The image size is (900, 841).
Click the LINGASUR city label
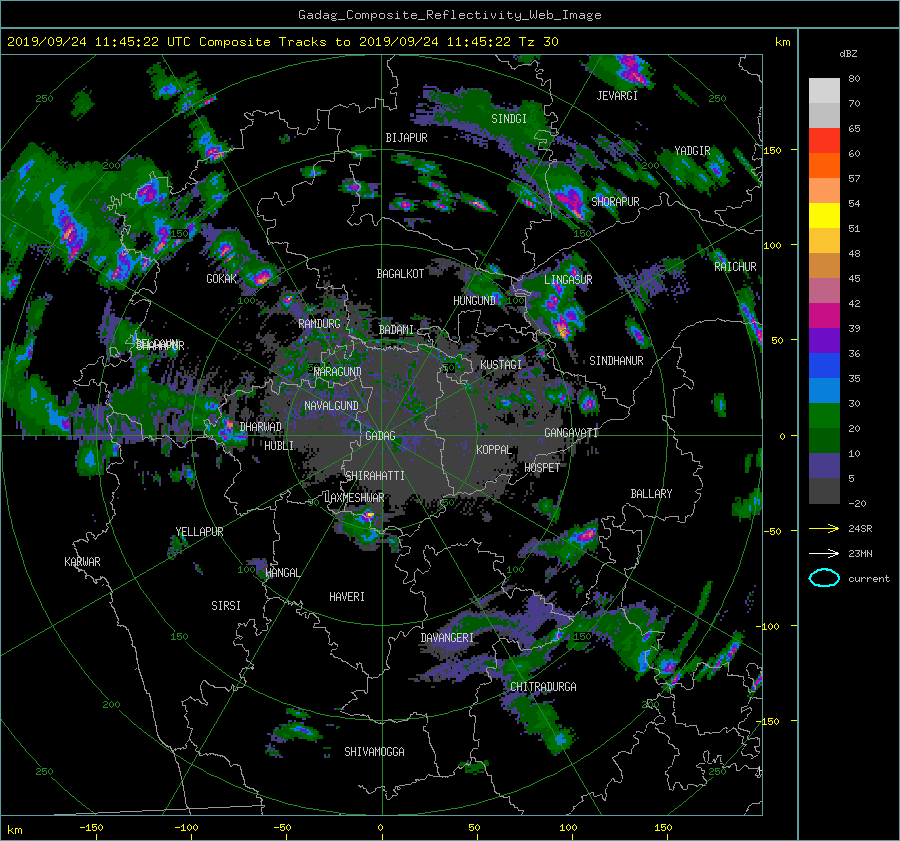(x=568, y=280)
